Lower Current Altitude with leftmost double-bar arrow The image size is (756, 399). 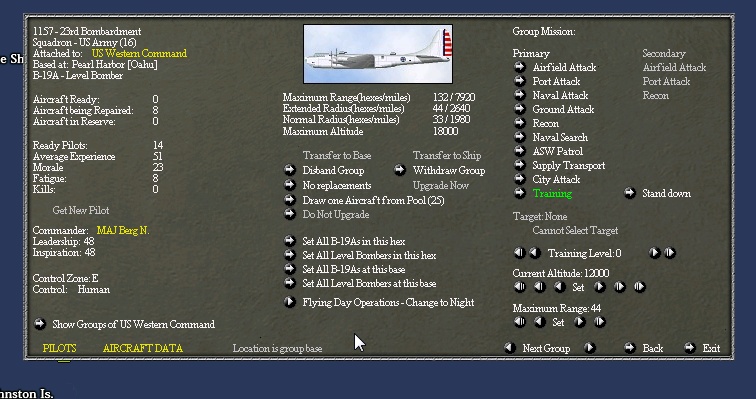click(519, 287)
